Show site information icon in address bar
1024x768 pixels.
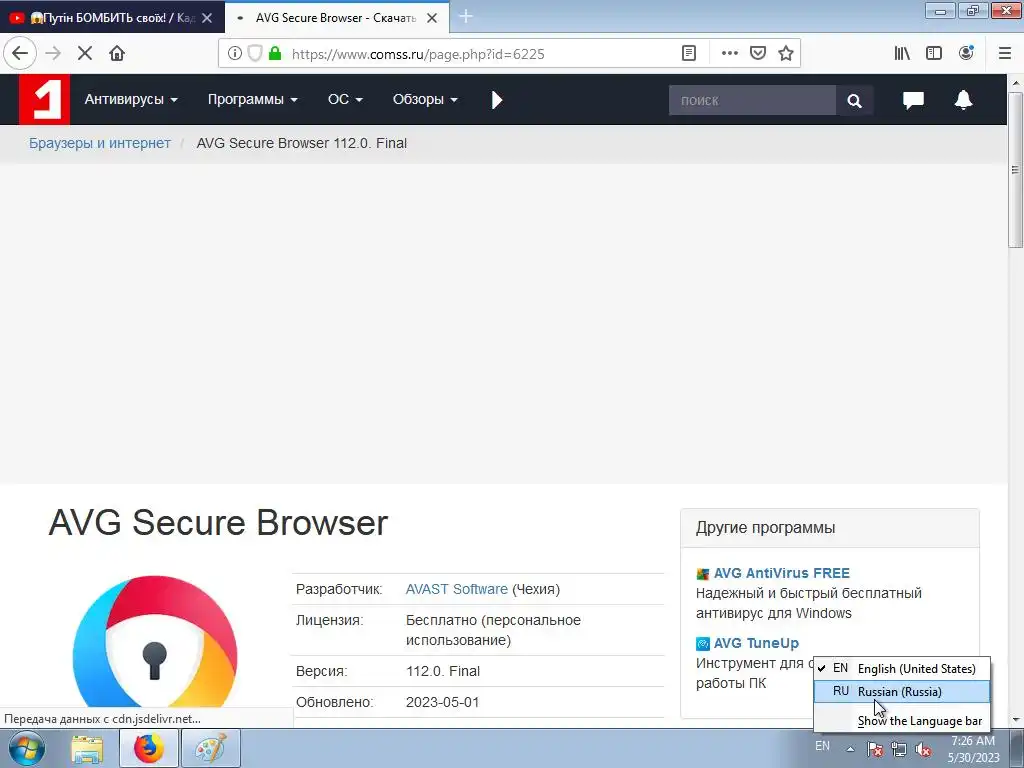[x=234, y=54]
